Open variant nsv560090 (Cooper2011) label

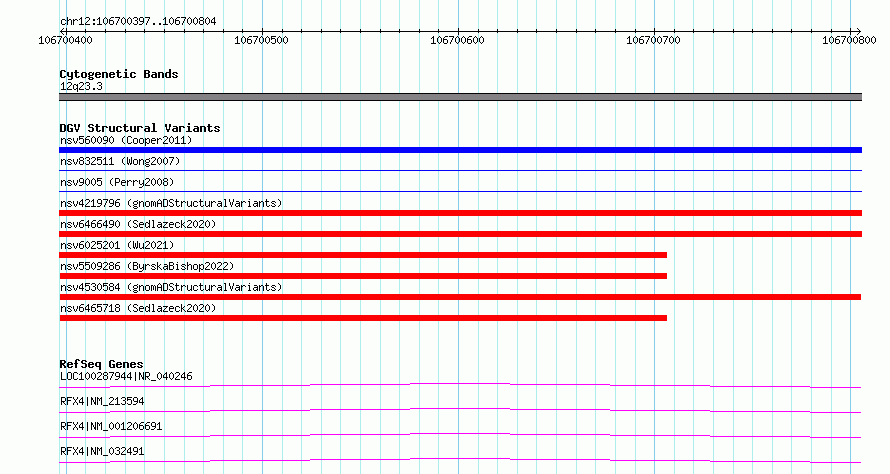click(126, 140)
